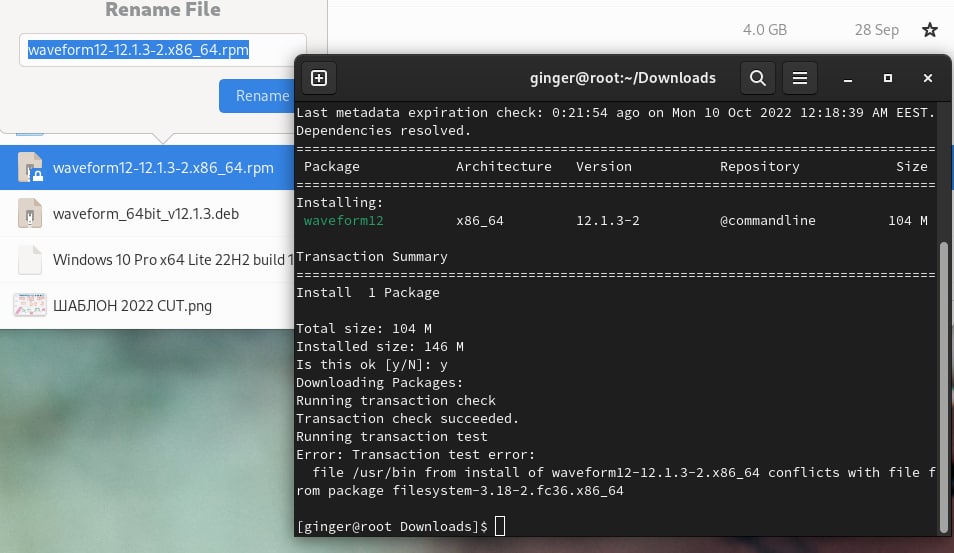Click the 4.0 GB size value
The height and width of the screenshot is (553, 954).
pyautogui.click(x=765, y=30)
